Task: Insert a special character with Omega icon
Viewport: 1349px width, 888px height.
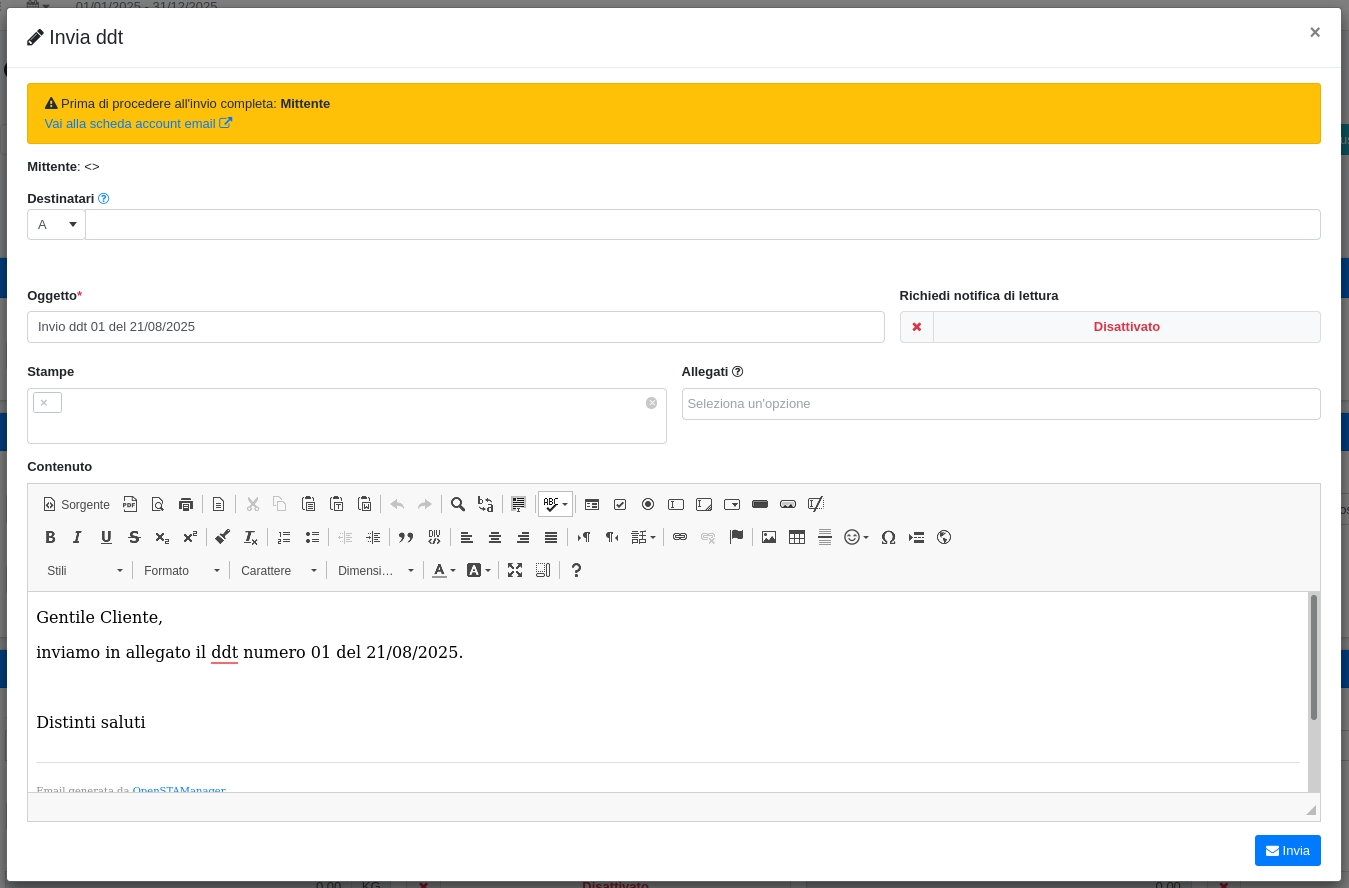Action: [888, 537]
